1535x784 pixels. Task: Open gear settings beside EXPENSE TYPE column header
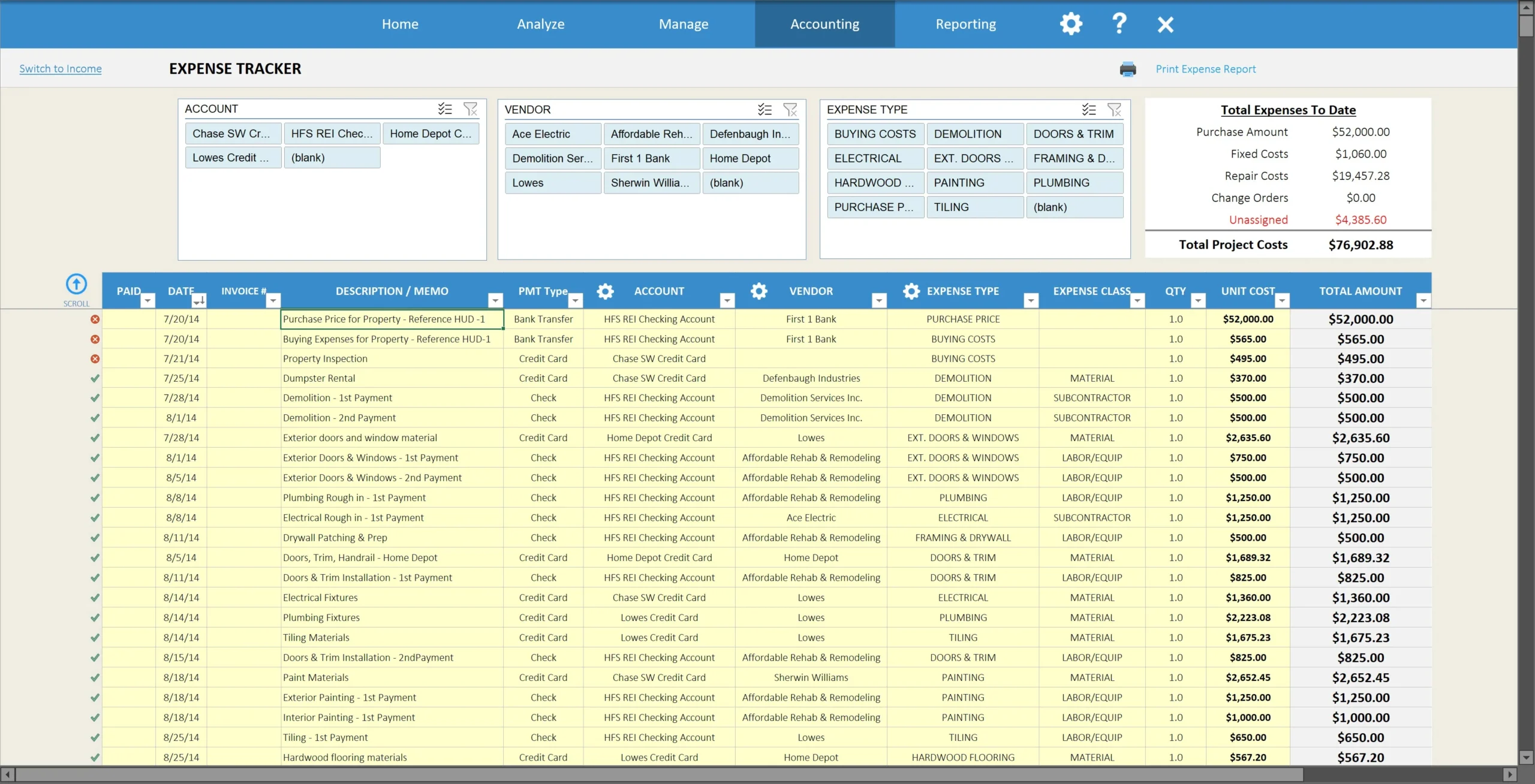point(911,291)
